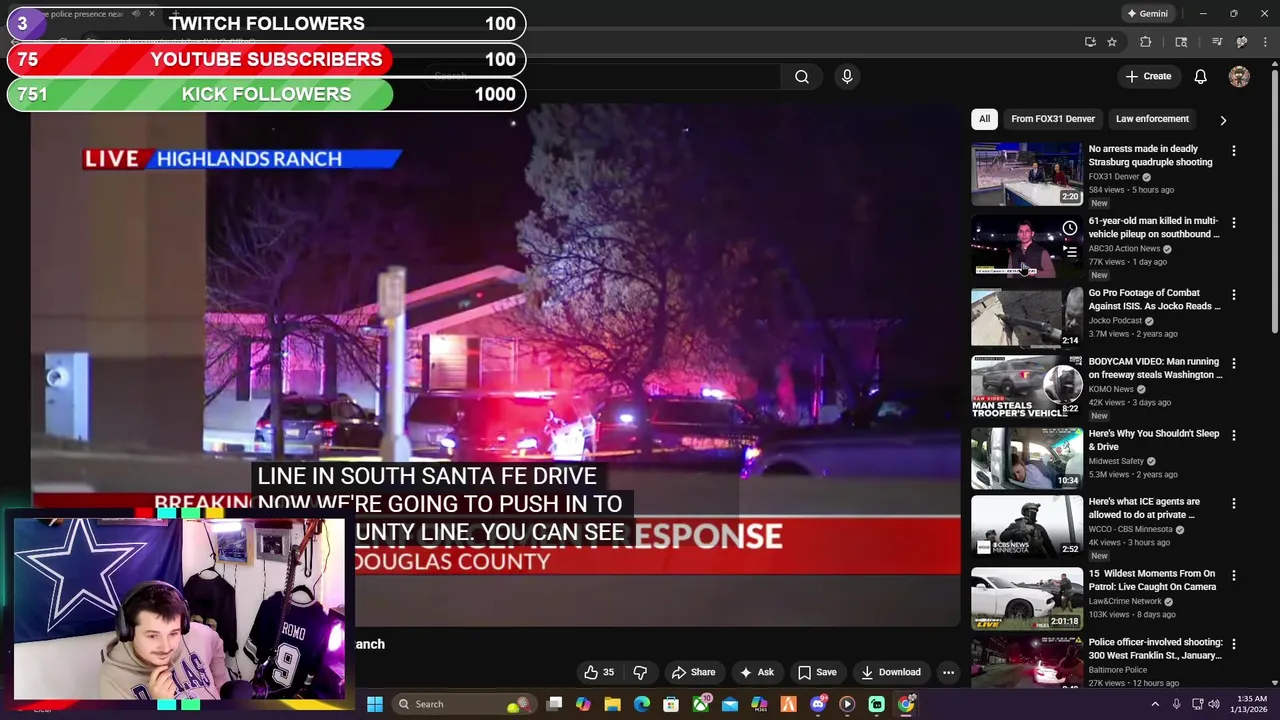Screen dimensions: 1280x720
Task: Save the video to playlist
Action: 816,672
